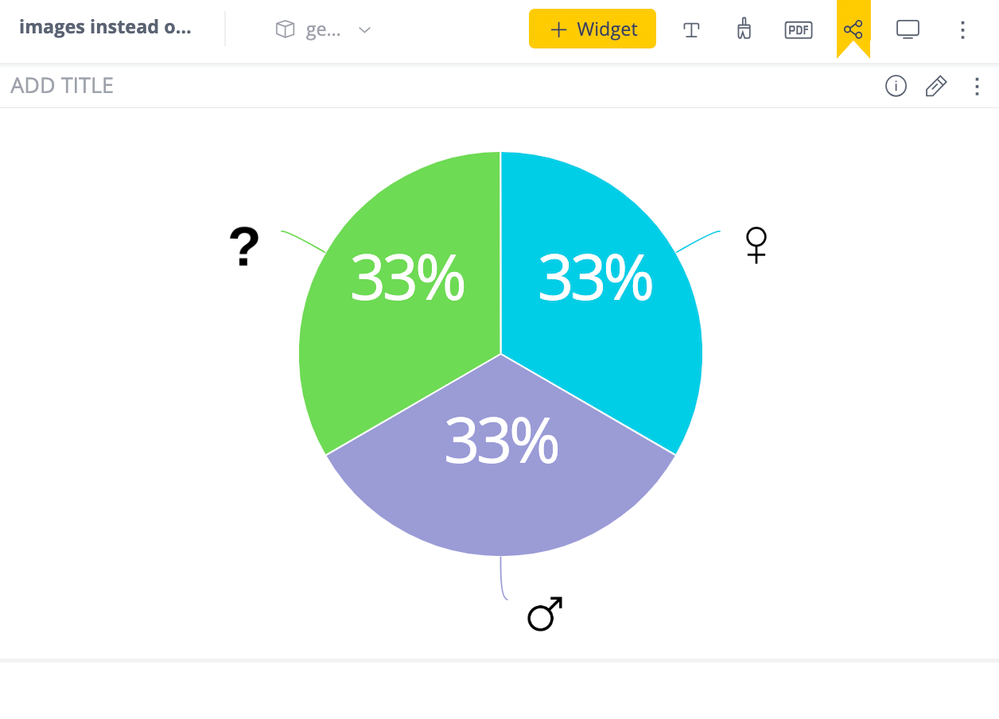This screenshot has width=999, height=719.
Task: Export the dashboard using the PDF icon
Action: pyautogui.click(x=798, y=30)
